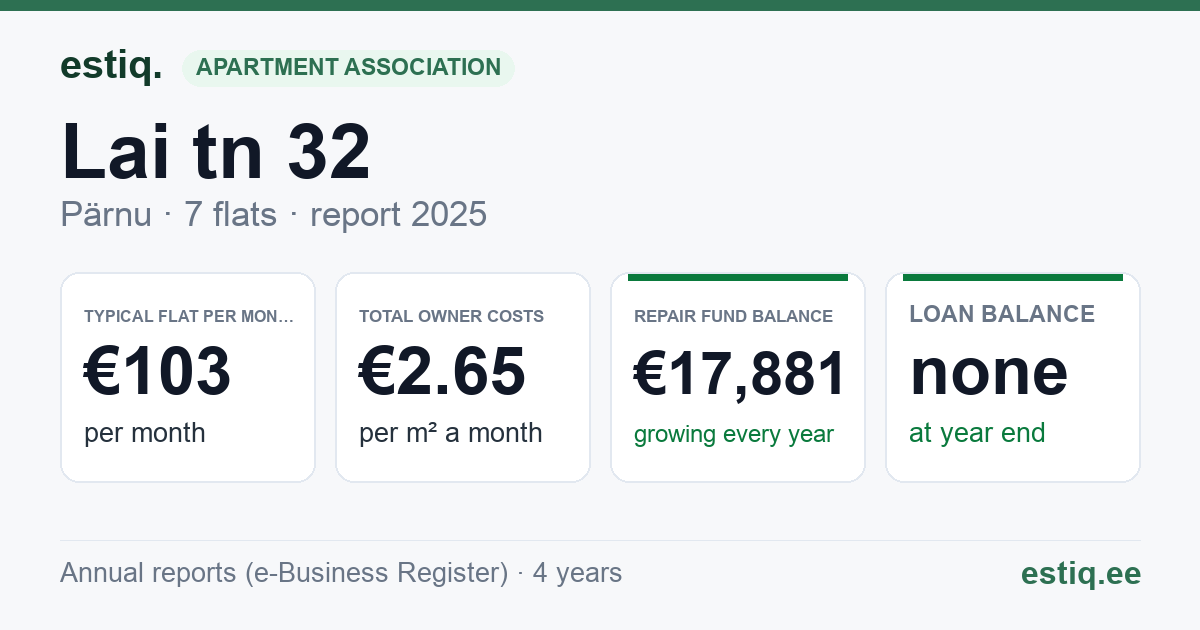Click the heading Lai tn 32
The height and width of the screenshot is (630, 1200).
216,151
